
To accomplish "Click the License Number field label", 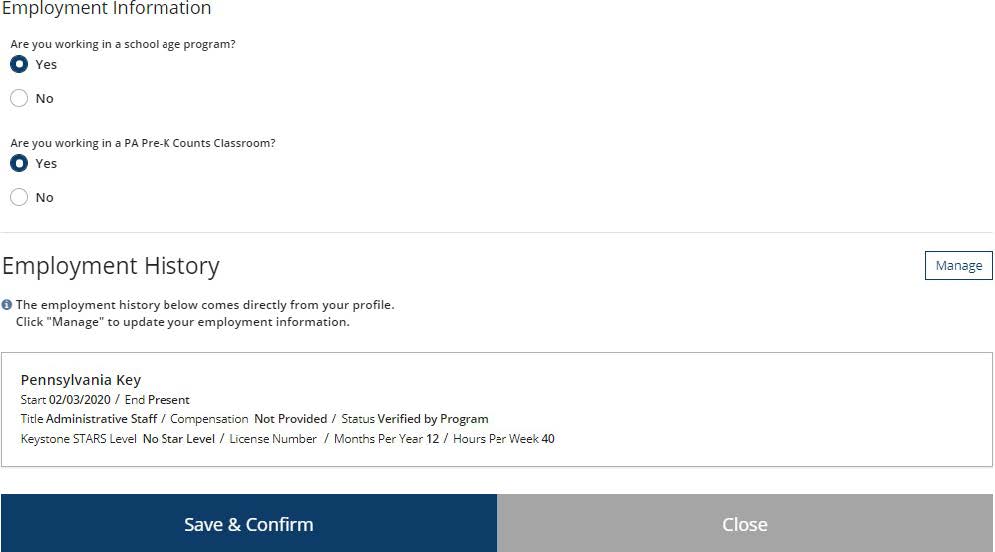I will click(273, 439).
